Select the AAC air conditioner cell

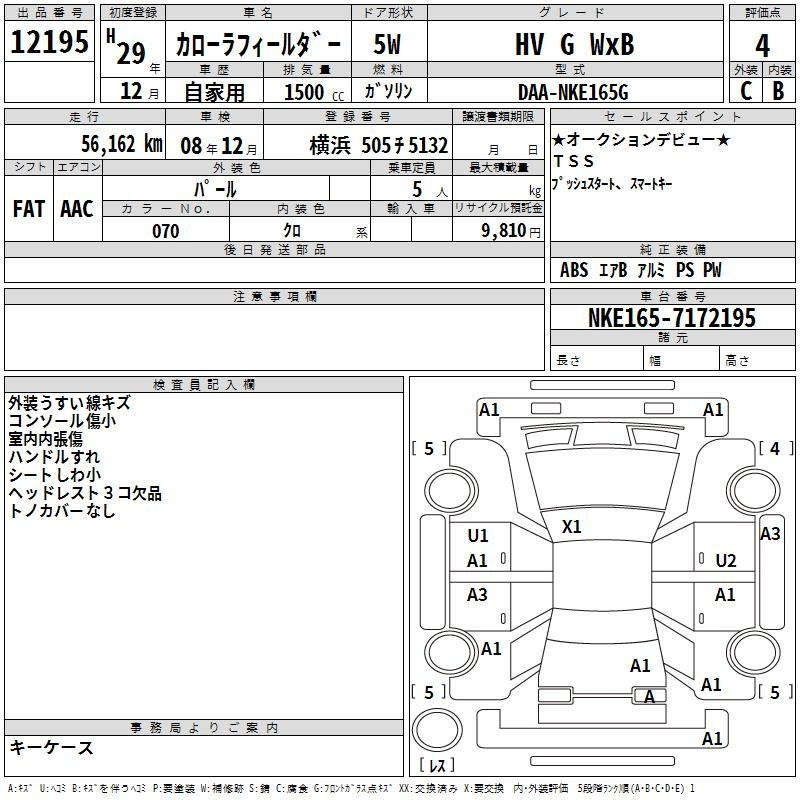pyautogui.click(x=77, y=208)
